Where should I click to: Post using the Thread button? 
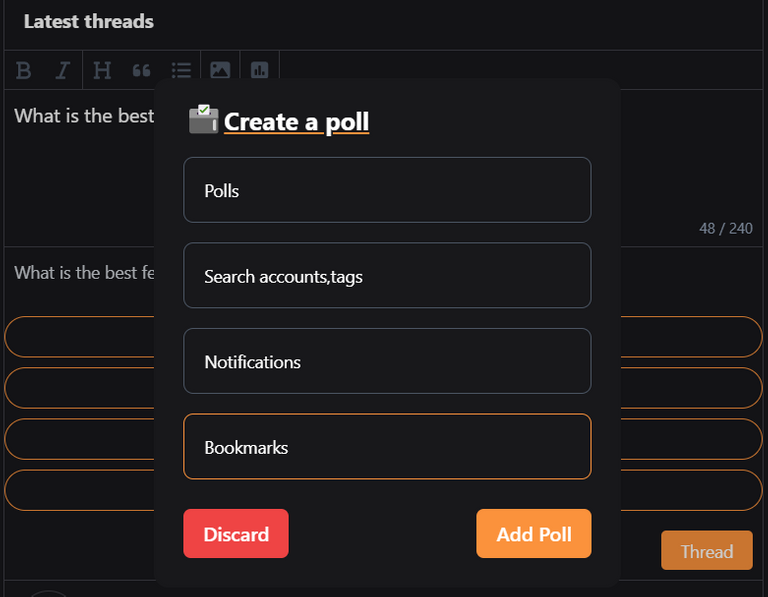(x=707, y=550)
